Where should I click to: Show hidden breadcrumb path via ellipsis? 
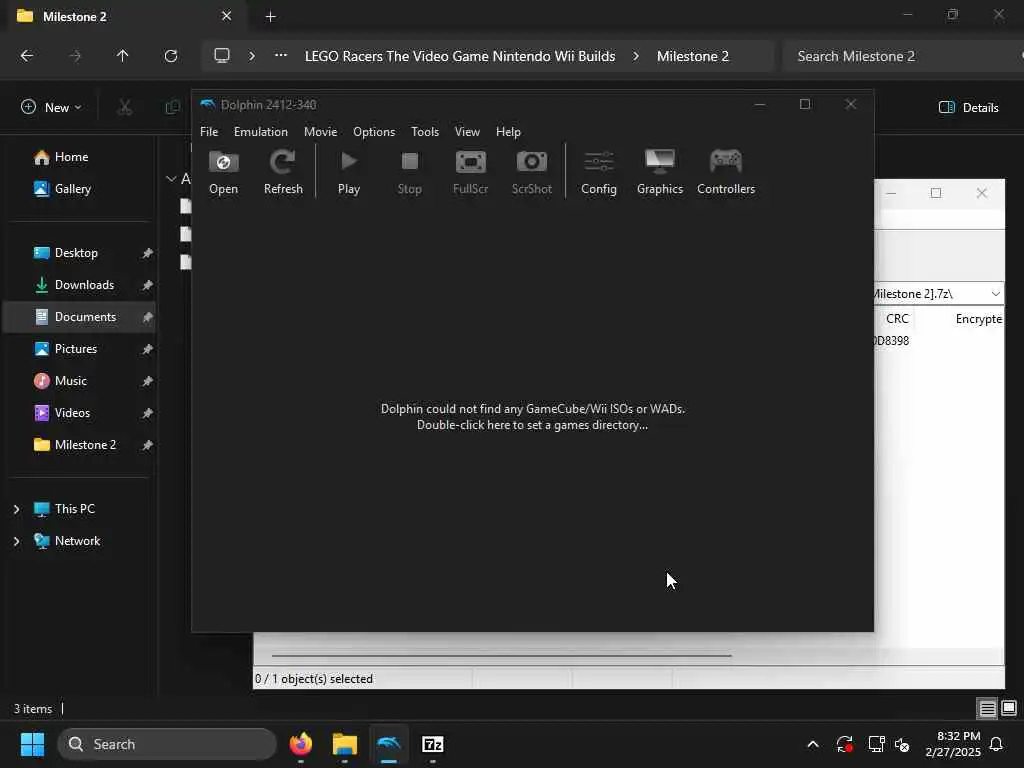click(281, 56)
